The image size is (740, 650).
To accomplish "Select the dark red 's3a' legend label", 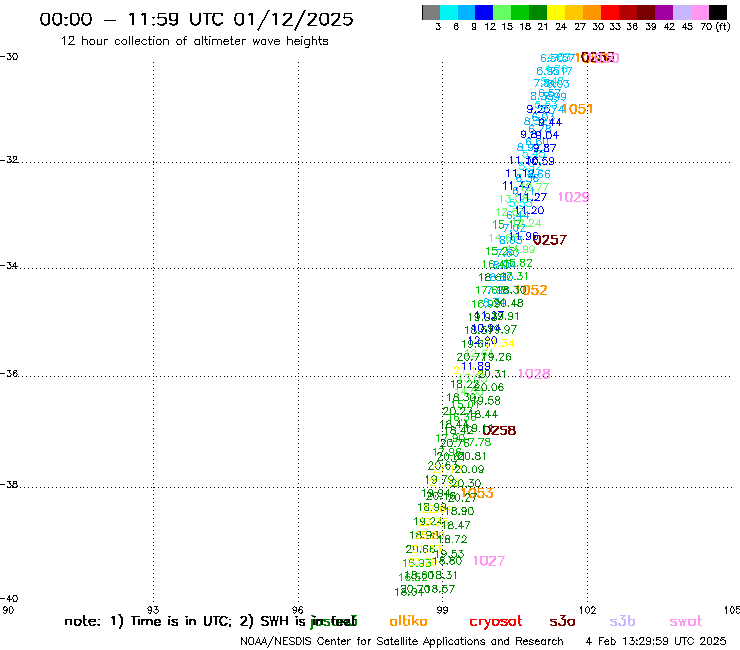I will (562, 622).
